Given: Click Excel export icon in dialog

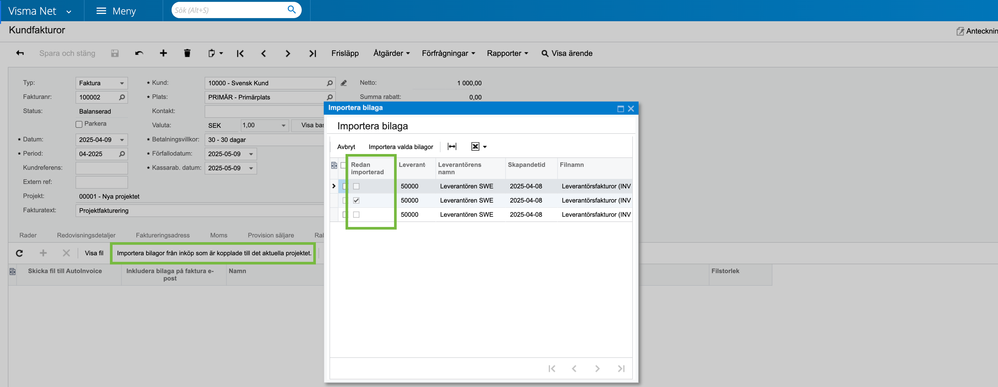Looking at the screenshot, I should pos(475,146).
